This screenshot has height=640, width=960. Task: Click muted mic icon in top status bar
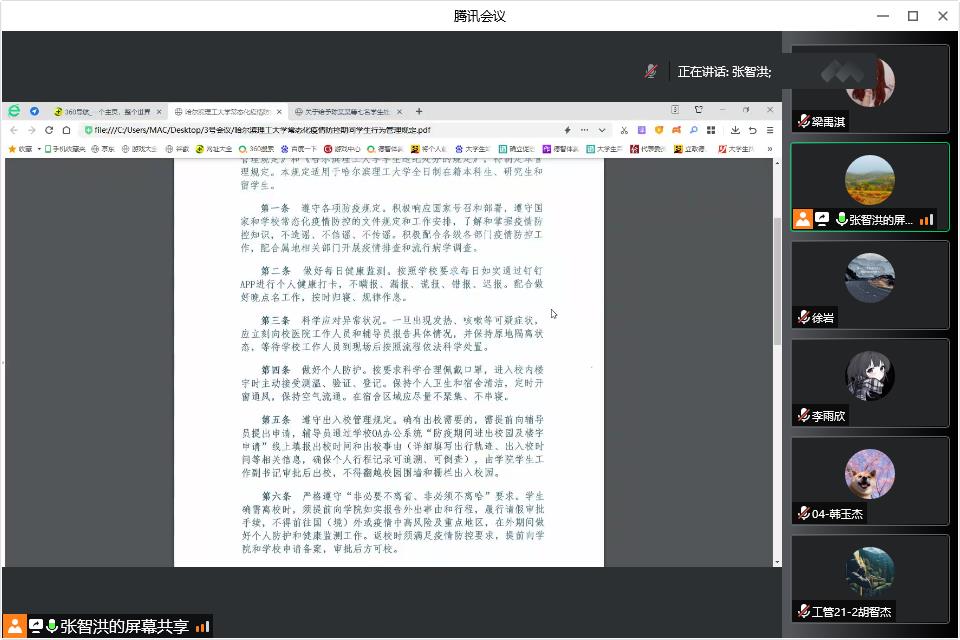pos(651,71)
